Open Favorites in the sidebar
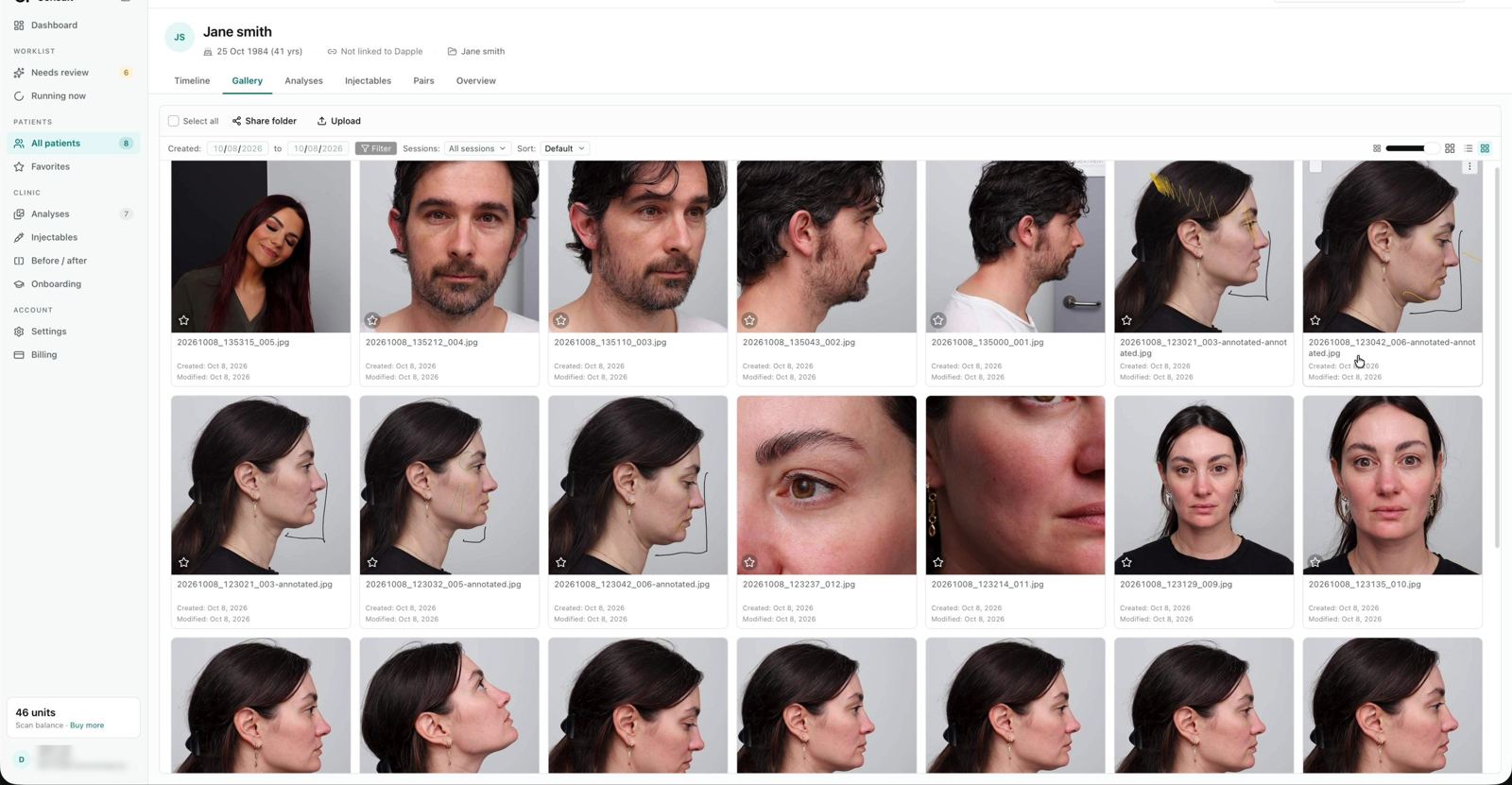The height and width of the screenshot is (785, 1512). (x=50, y=167)
